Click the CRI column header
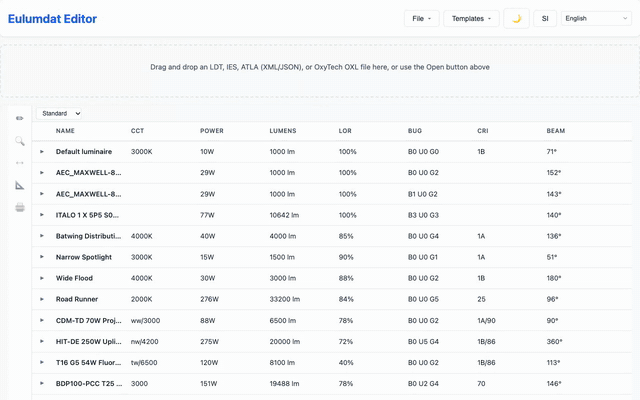Screen dimensions: 640x400 point(483,131)
